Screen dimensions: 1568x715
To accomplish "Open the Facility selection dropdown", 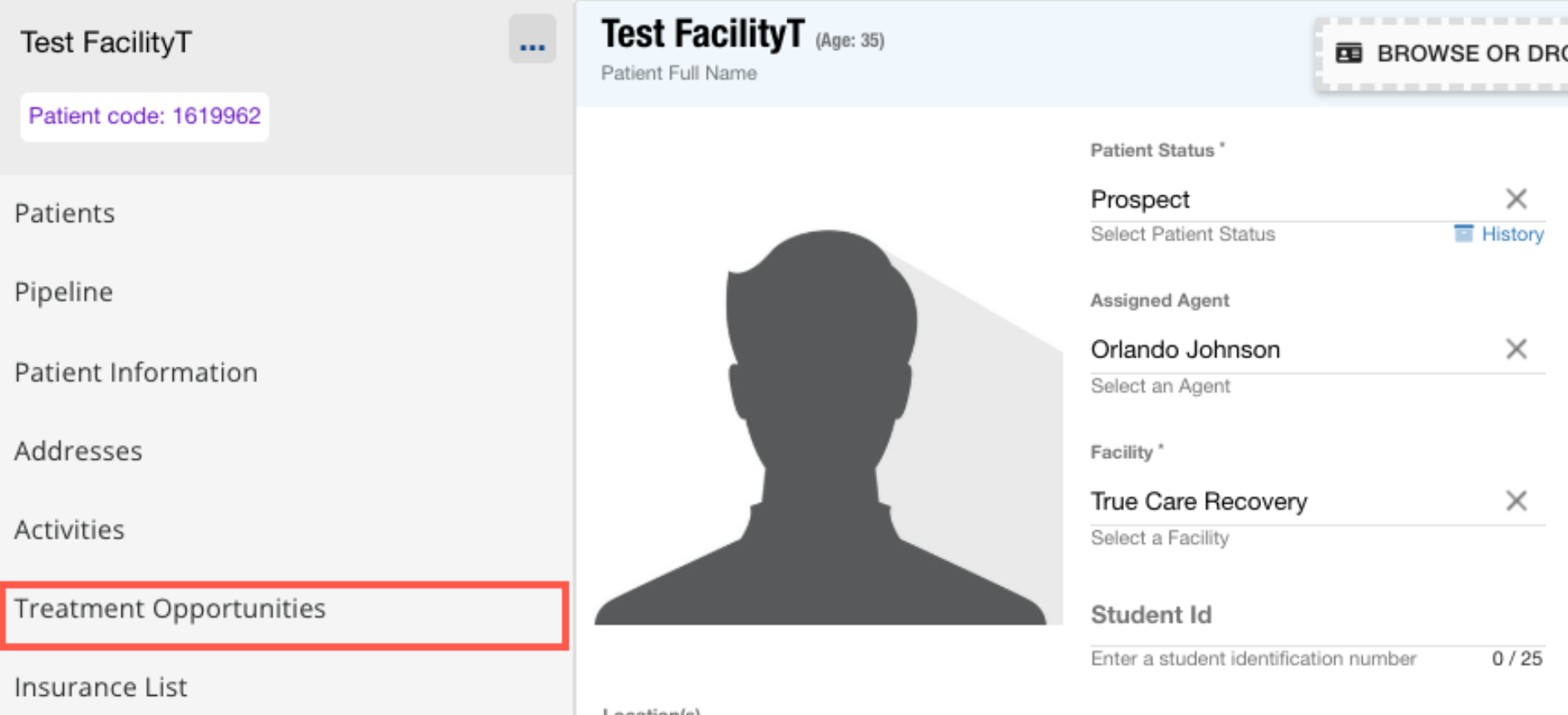I will [x=1289, y=501].
